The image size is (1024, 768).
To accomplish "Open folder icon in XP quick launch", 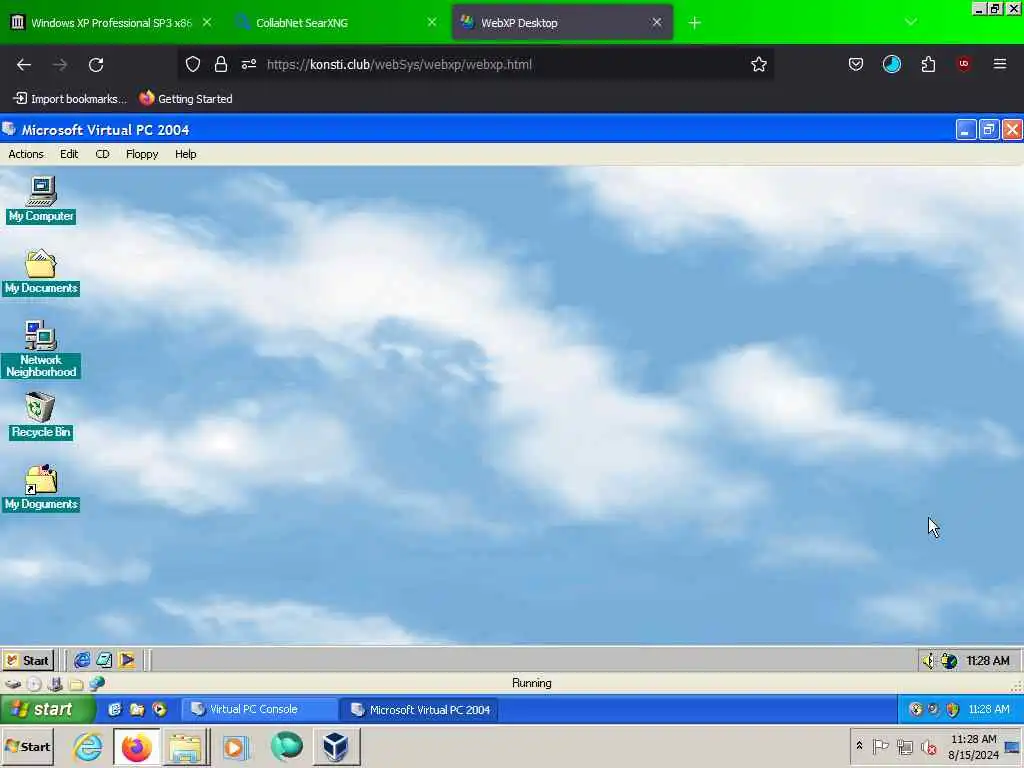I will [137, 709].
